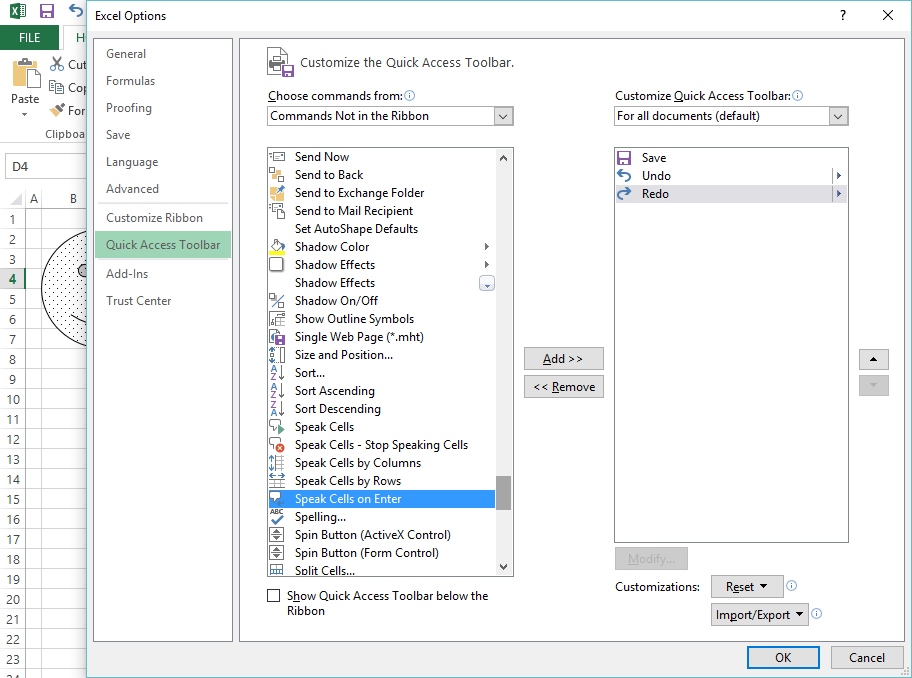The width and height of the screenshot is (912, 678).
Task: Select the Undo arrow icon entry
Action: [625, 176]
